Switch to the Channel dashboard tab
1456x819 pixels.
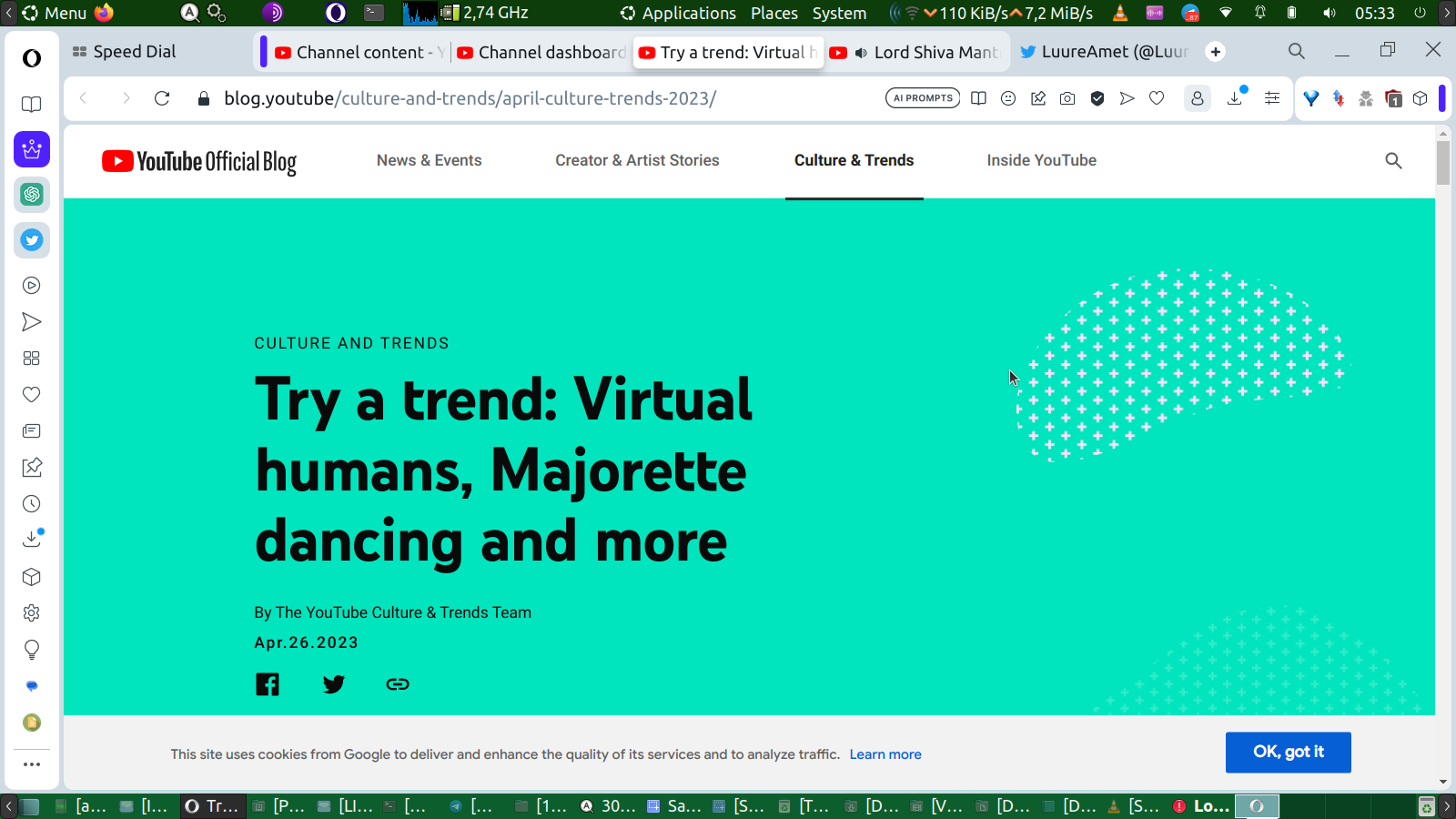pyautogui.click(x=542, y=53)
